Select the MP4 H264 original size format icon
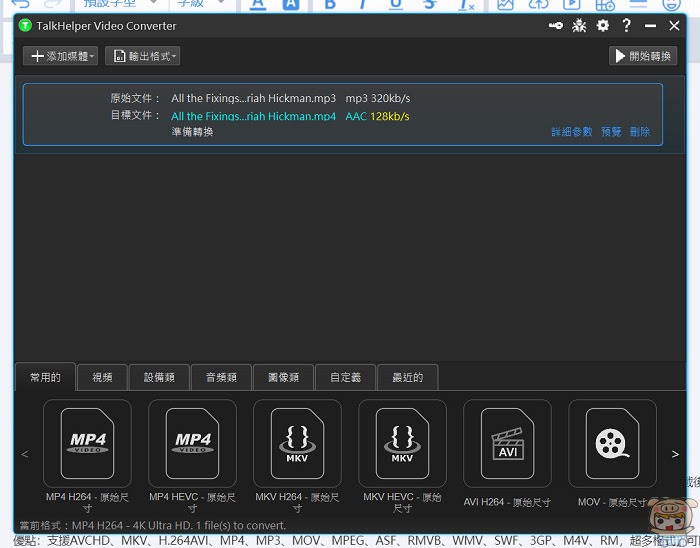The height and width of the screenshot is (548, 700). 88,443
